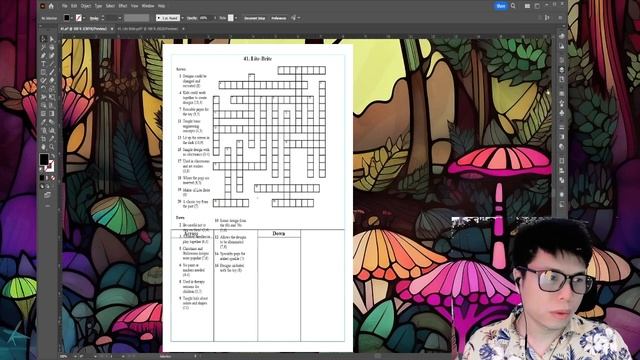Select the Line Segment tool
The height and width of the screenshot is (360, 640).
click(x=52, y=64)
